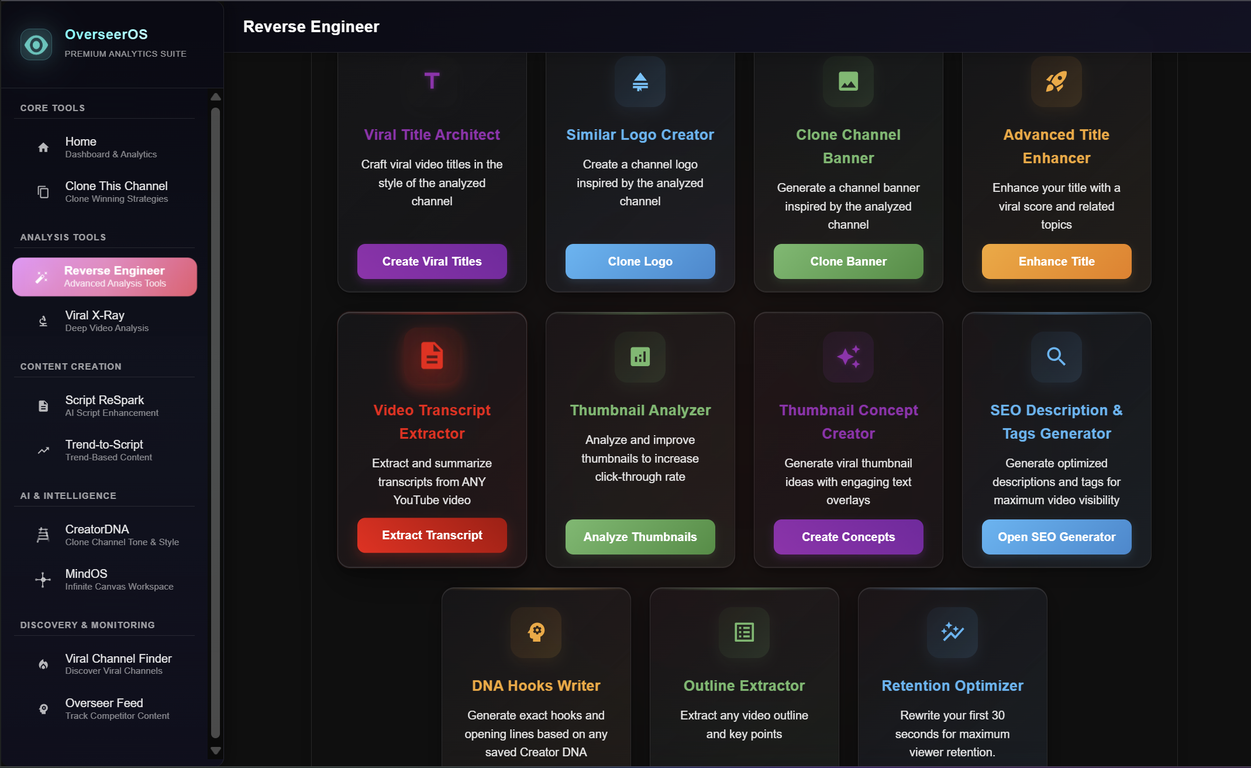
Task: Click the OverseerOS eye logo icon
Action: [37, 44]
